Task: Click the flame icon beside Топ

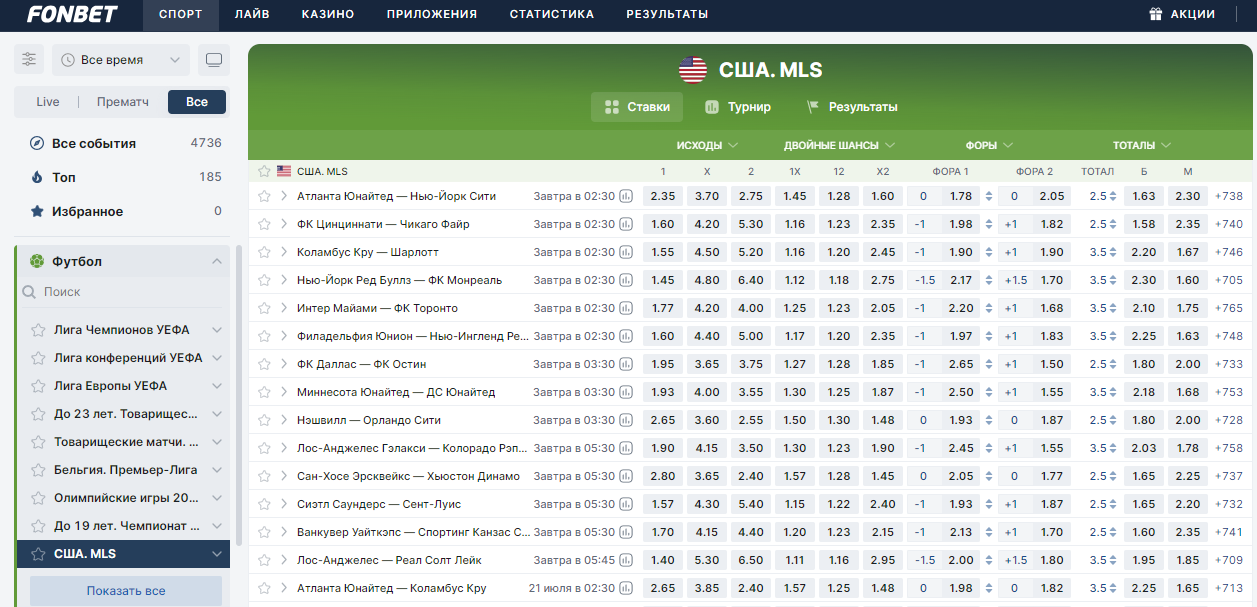Action: coord(37,177)
